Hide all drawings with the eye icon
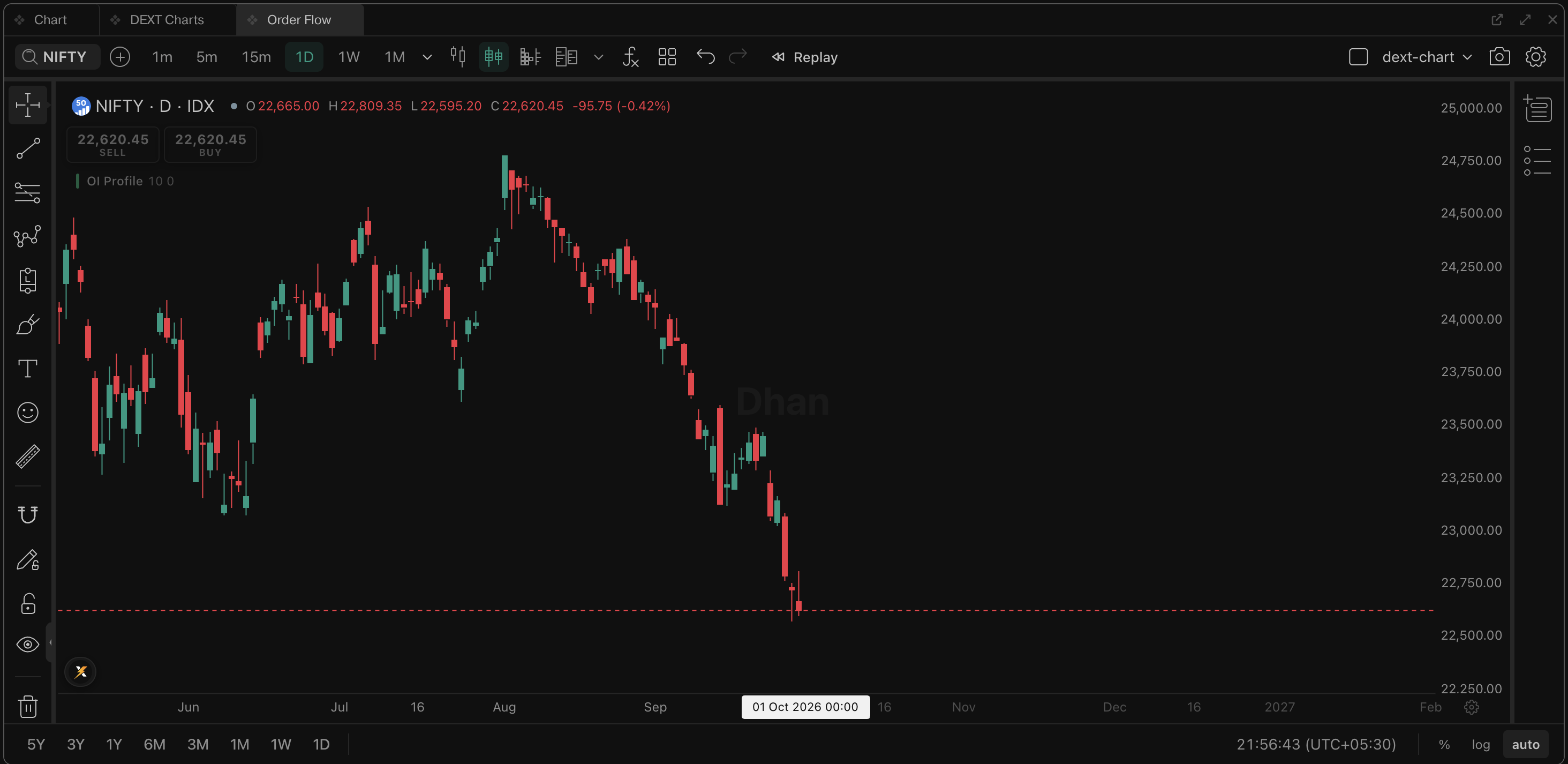1568x764 pixels. point(28,645)
